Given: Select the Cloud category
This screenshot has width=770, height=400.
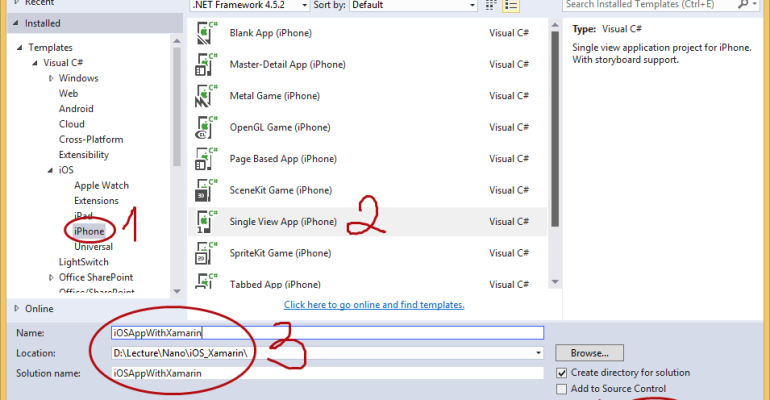Looking at the screenshot, I should [72, 124].
